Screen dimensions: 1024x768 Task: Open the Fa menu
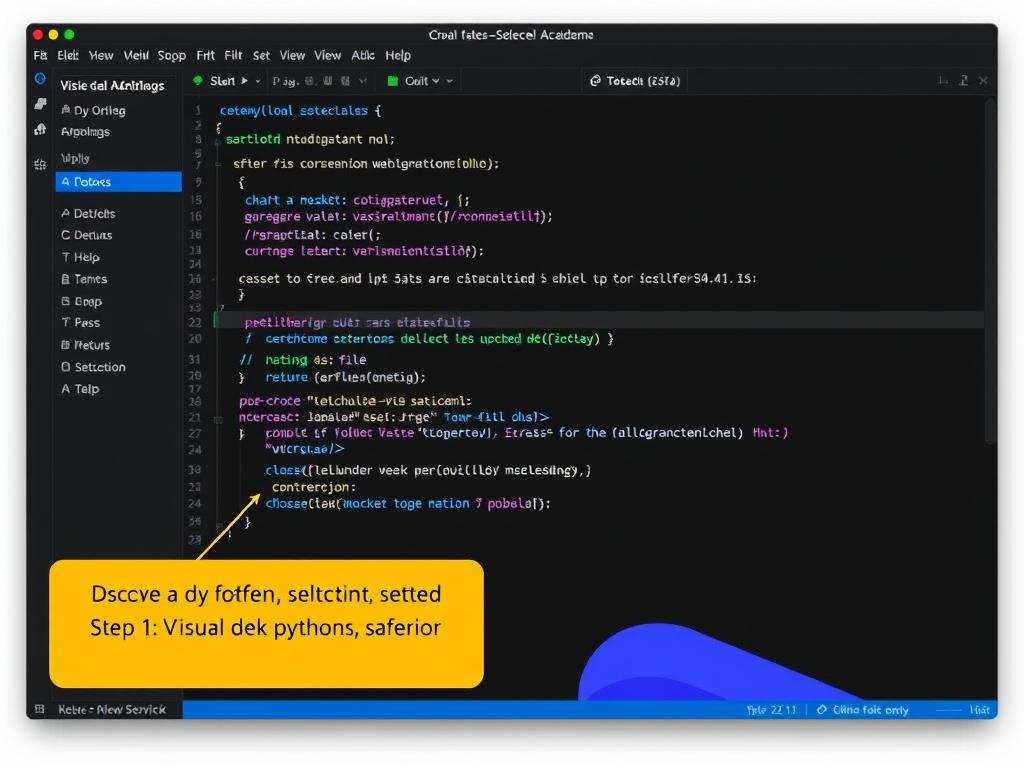click(40, 56)
